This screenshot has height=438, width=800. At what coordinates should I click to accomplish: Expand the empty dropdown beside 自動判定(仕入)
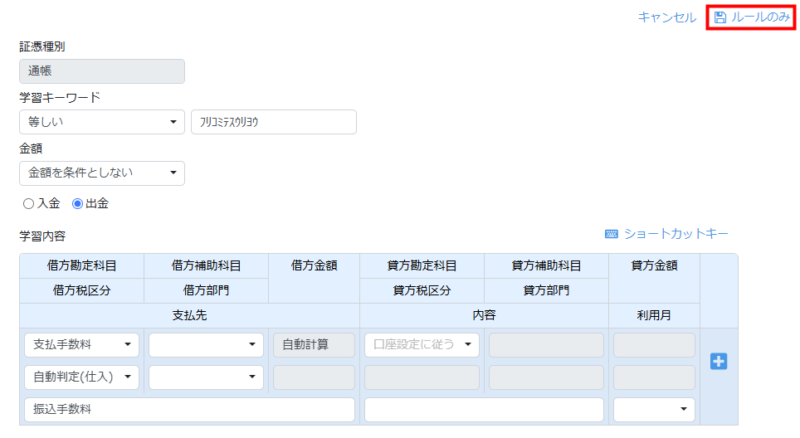[206, 378]
